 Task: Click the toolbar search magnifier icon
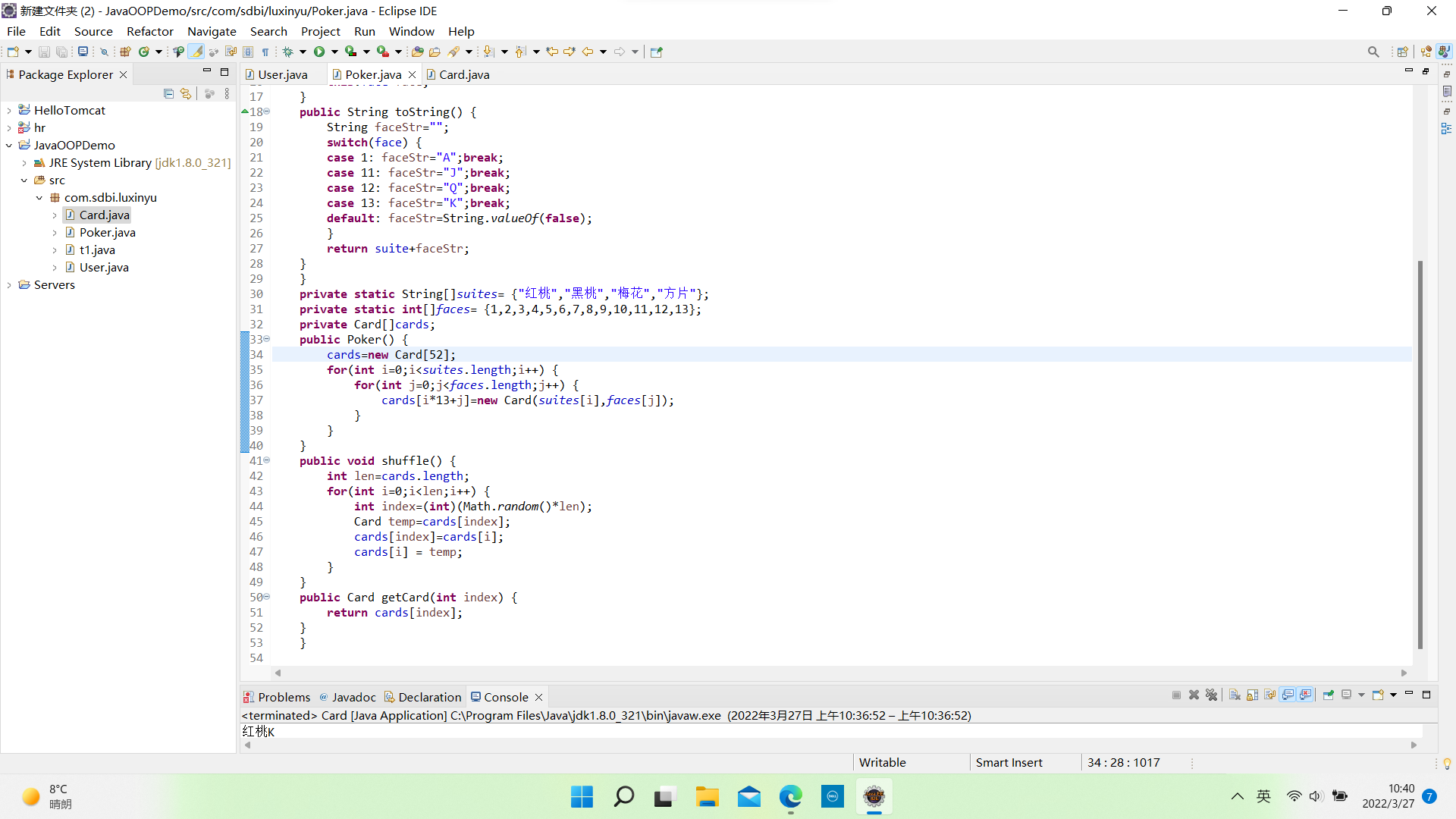tap(1373, 52)
